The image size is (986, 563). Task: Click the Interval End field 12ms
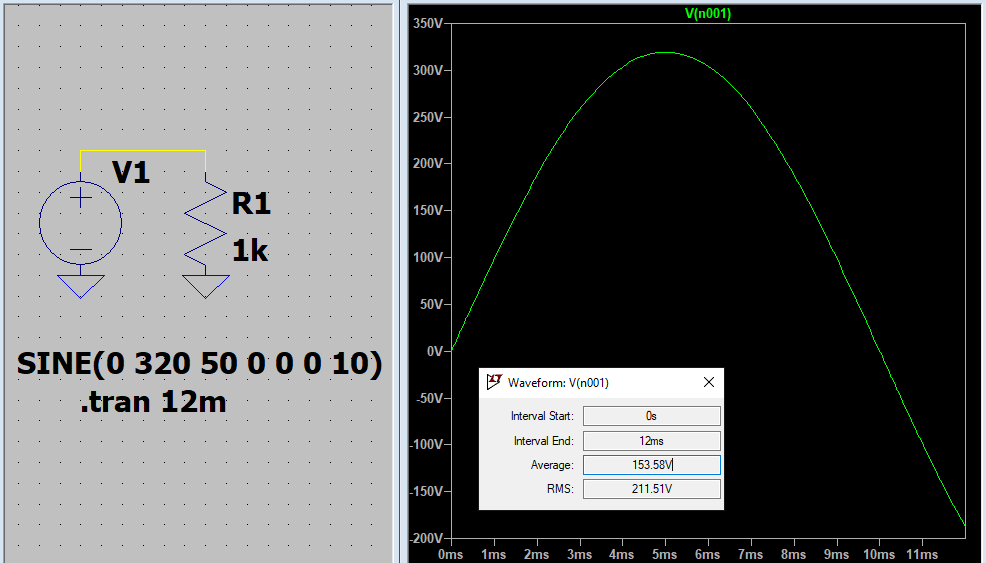pyautogui.click(x=651, y=440)
